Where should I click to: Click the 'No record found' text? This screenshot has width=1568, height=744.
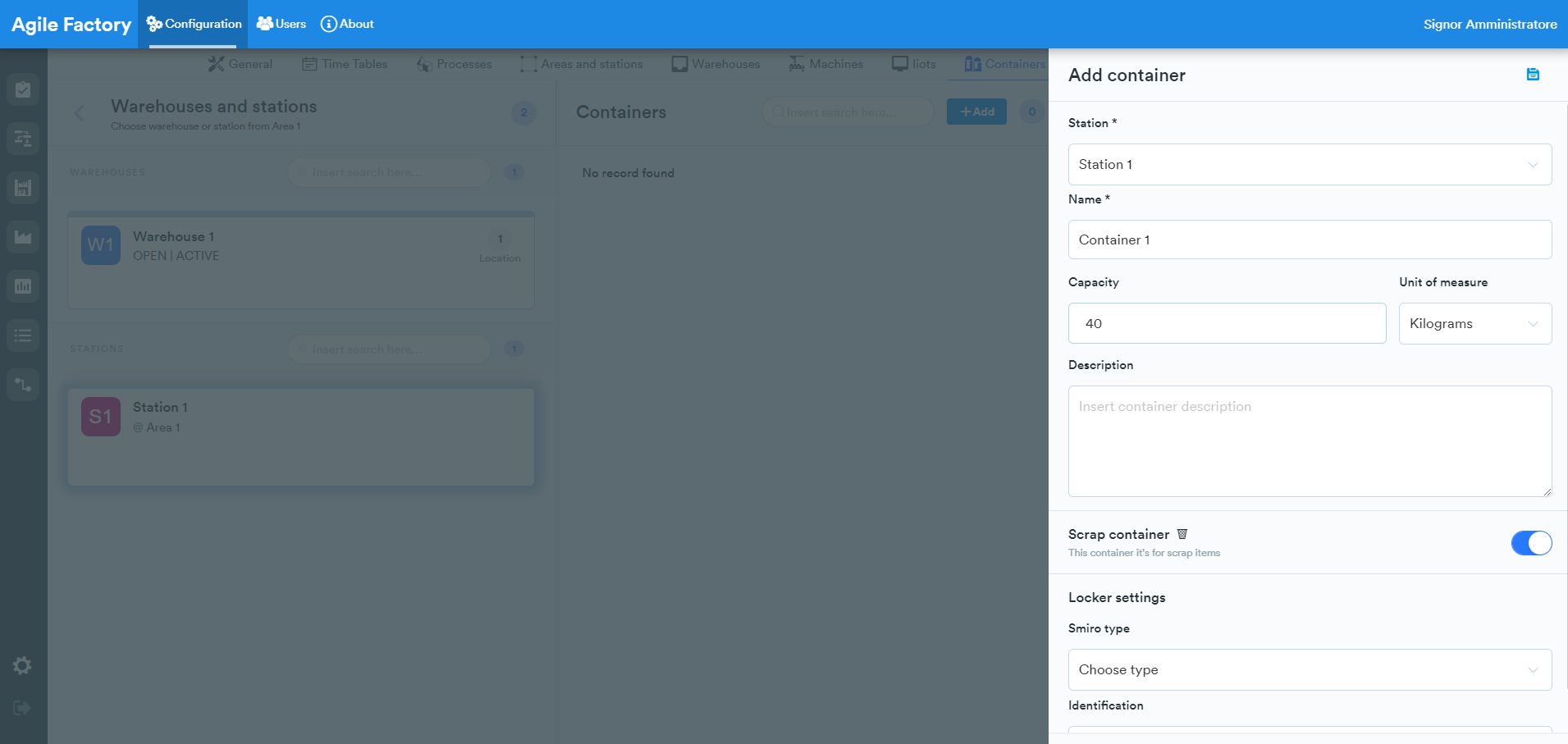pos(629,173)
